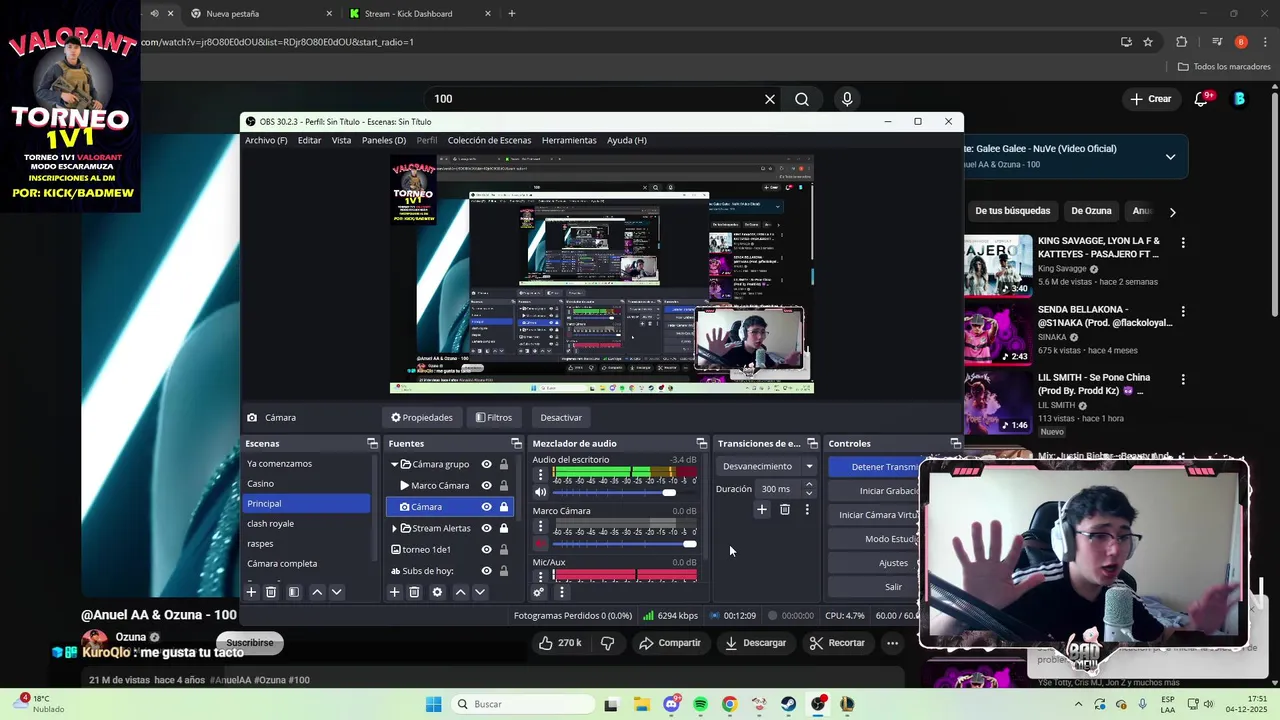Increase Duración value with up arrow
Screen dimensions: 1280x720
(808, 485)
